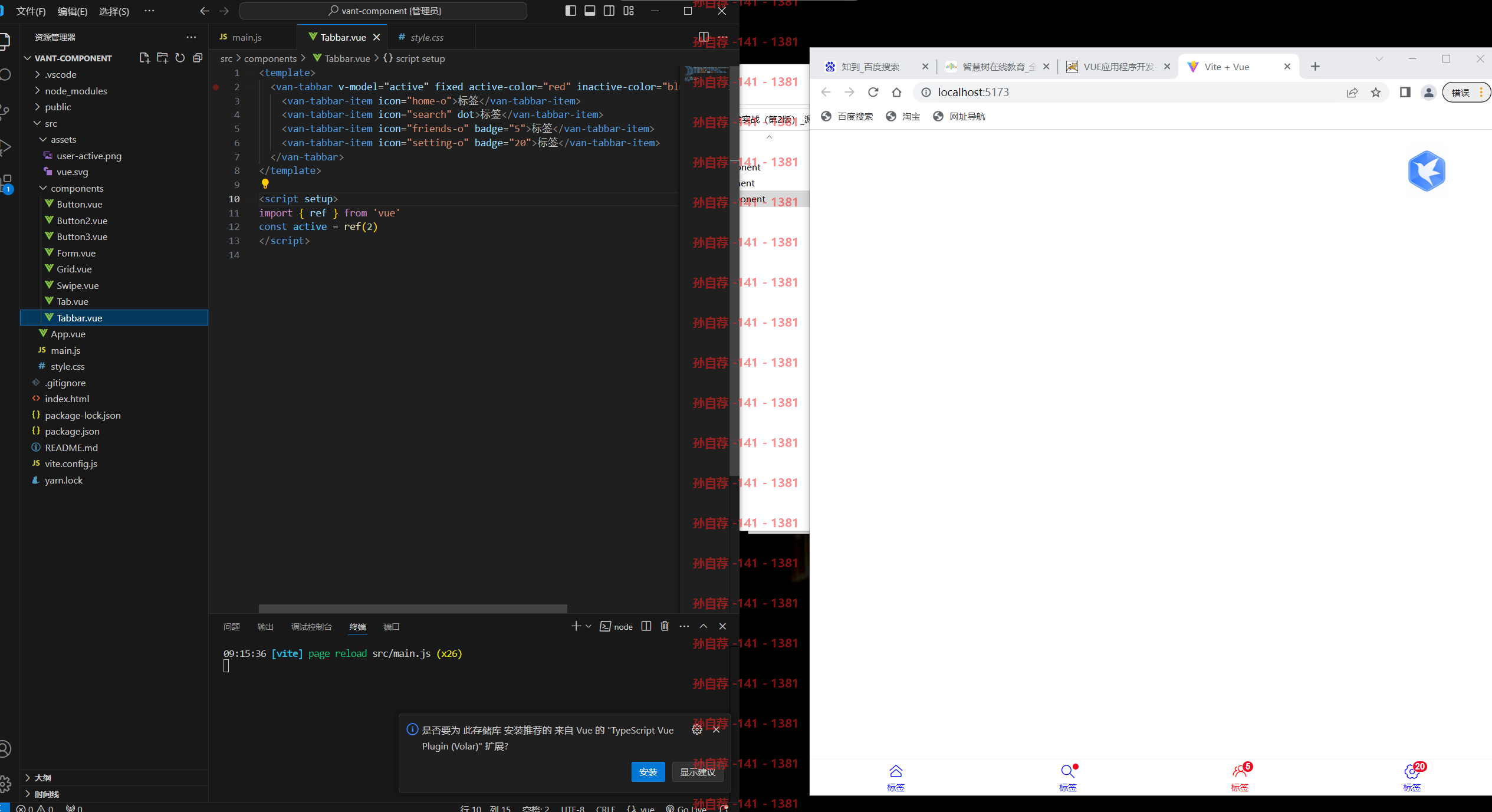Open terminal launch profile dropdown
This screenshot has width=1492, height=812.
589,626
